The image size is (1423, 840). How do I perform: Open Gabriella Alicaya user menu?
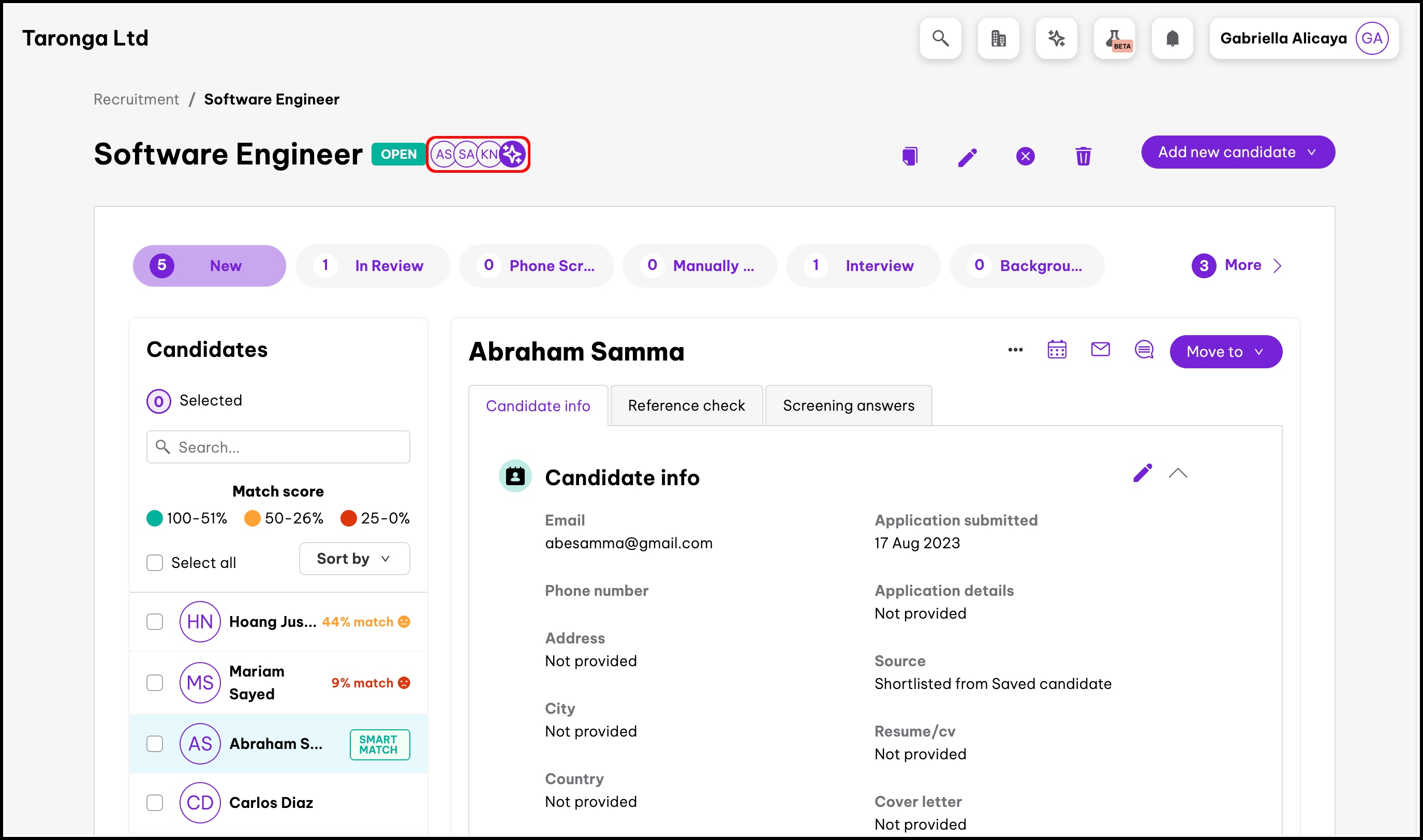(x=1304, y=38)
